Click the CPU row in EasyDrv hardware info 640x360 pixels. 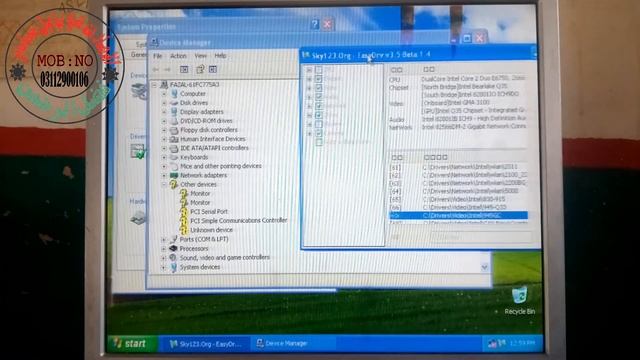[x=458, y=78]
